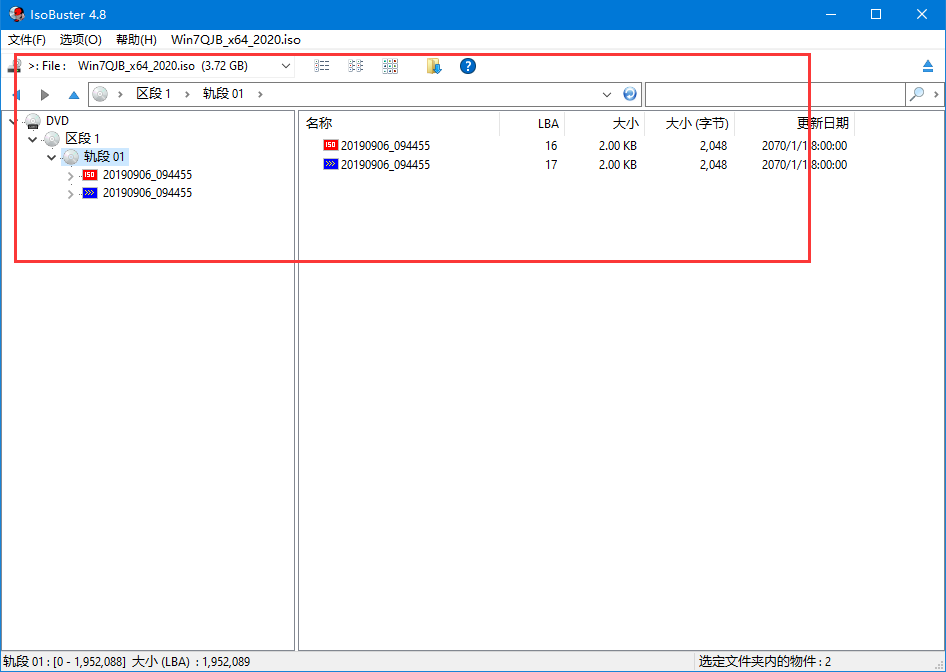
Task: Click the folder extract icon in toolbar
Action: (433, 66)
